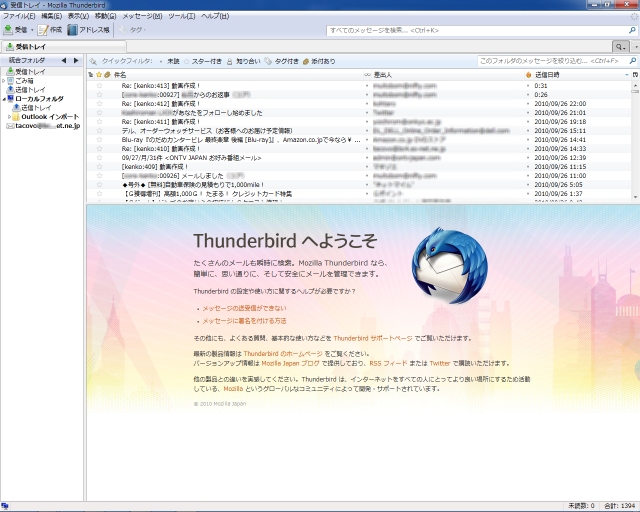This screenshot has width=640, height=512.
Task: Click the 受信 (Get Mail) toolbar icon
Action: 8,30
